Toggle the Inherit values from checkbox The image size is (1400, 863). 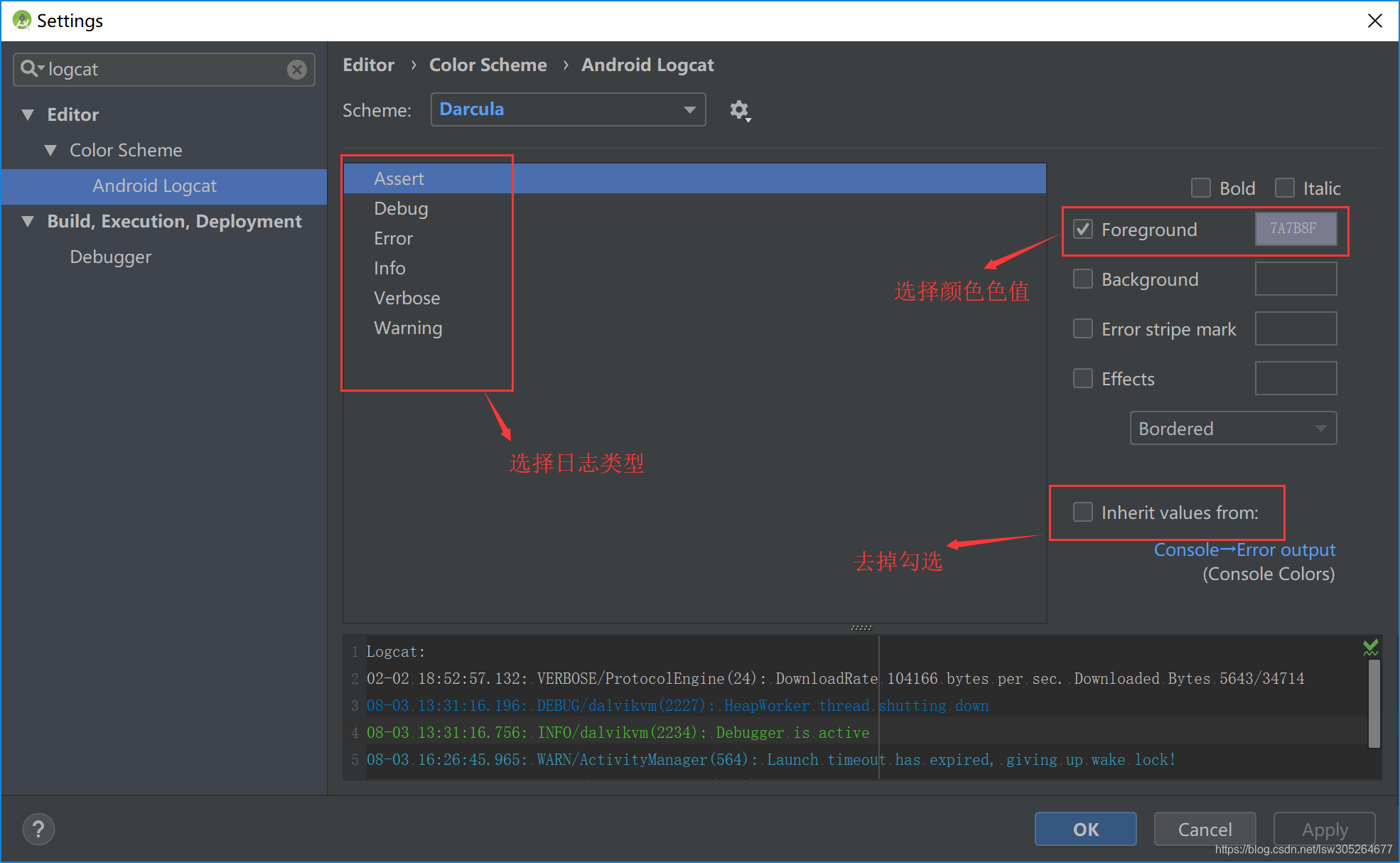coord(1083,512)
